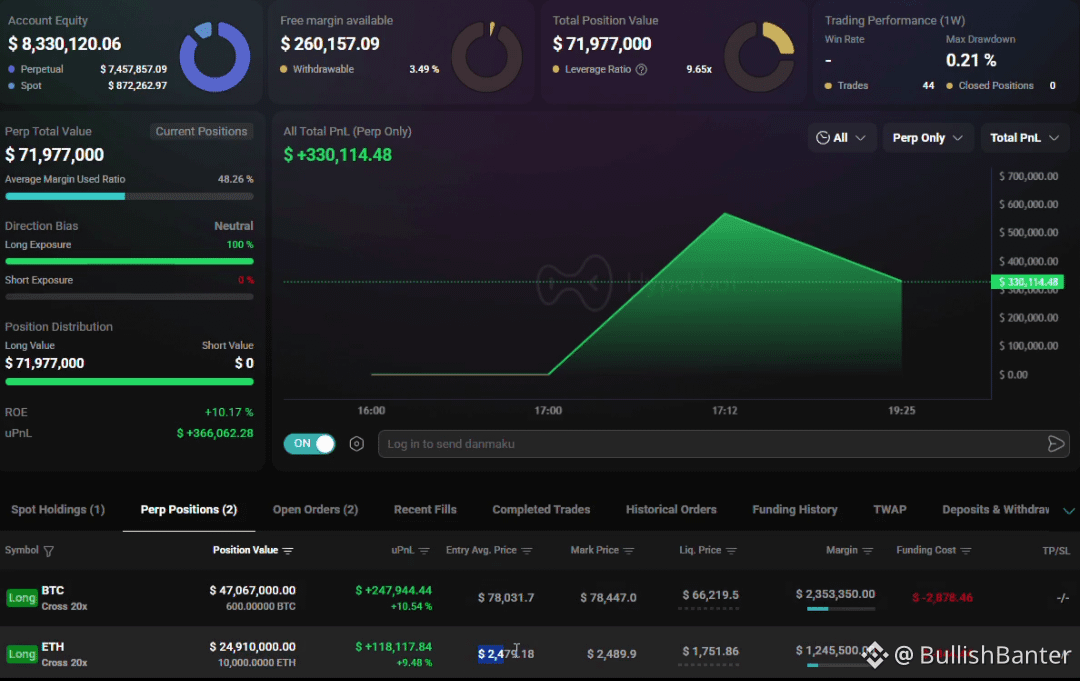1080x681 pixels.
Task: Click the send danmaku arrow icon
Action: [x=1055, y=444]
